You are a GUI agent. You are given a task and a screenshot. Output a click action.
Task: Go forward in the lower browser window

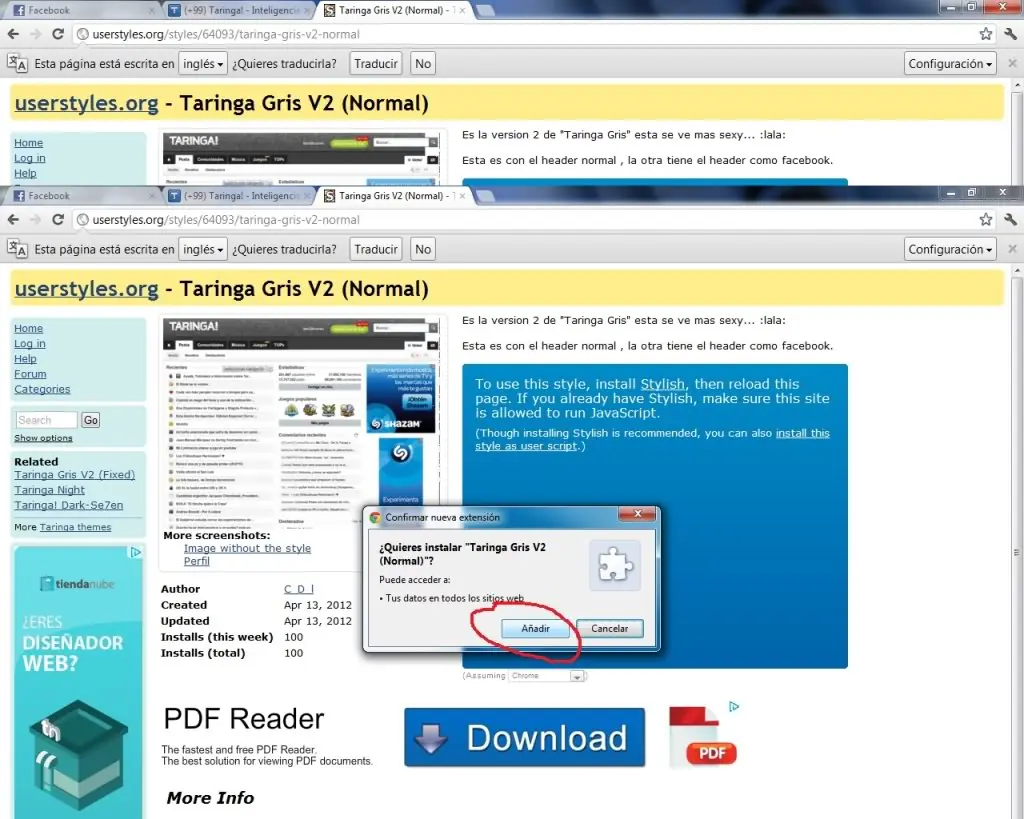35,219
